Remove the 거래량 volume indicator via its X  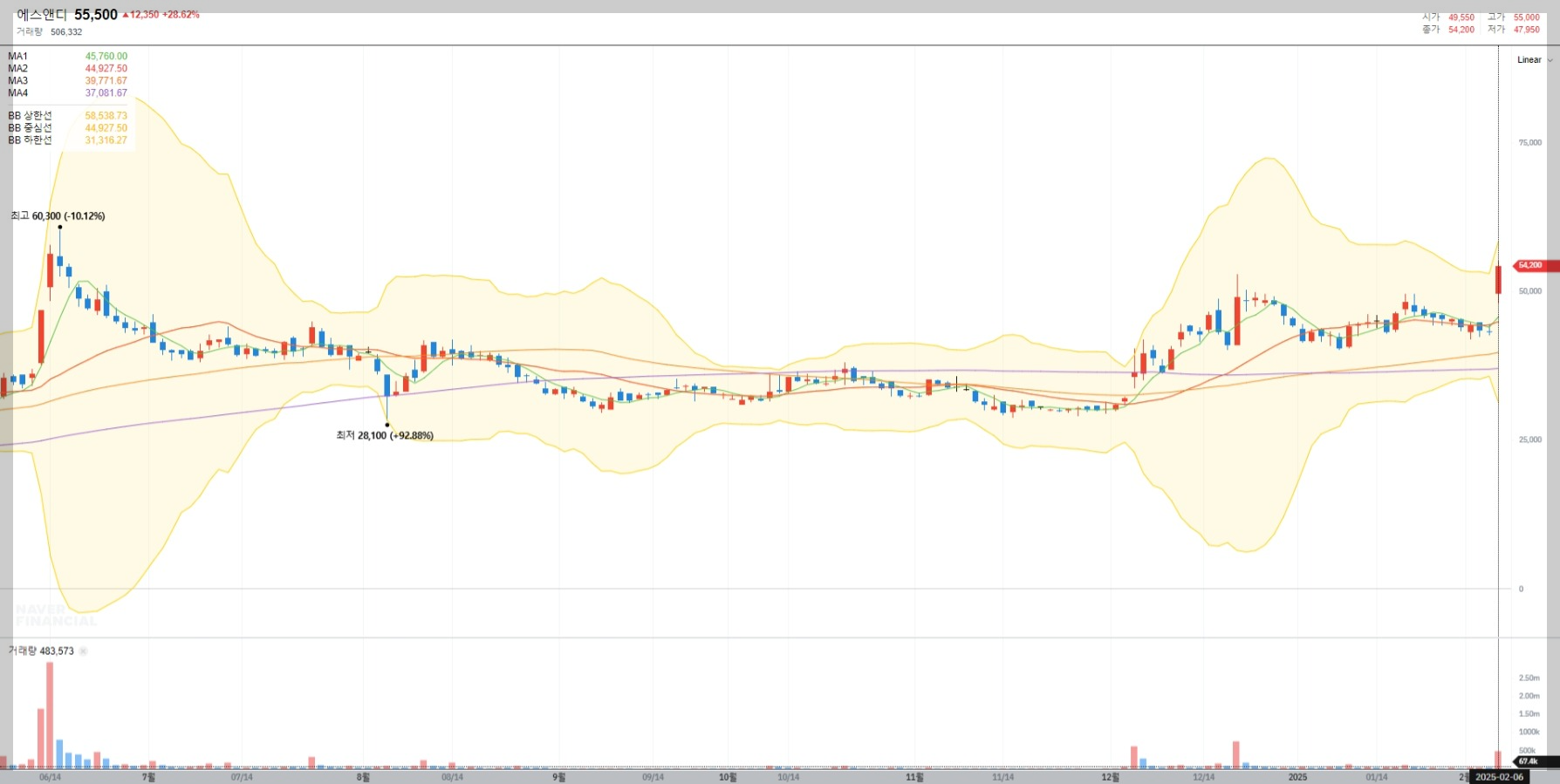(x=84, y=651)
